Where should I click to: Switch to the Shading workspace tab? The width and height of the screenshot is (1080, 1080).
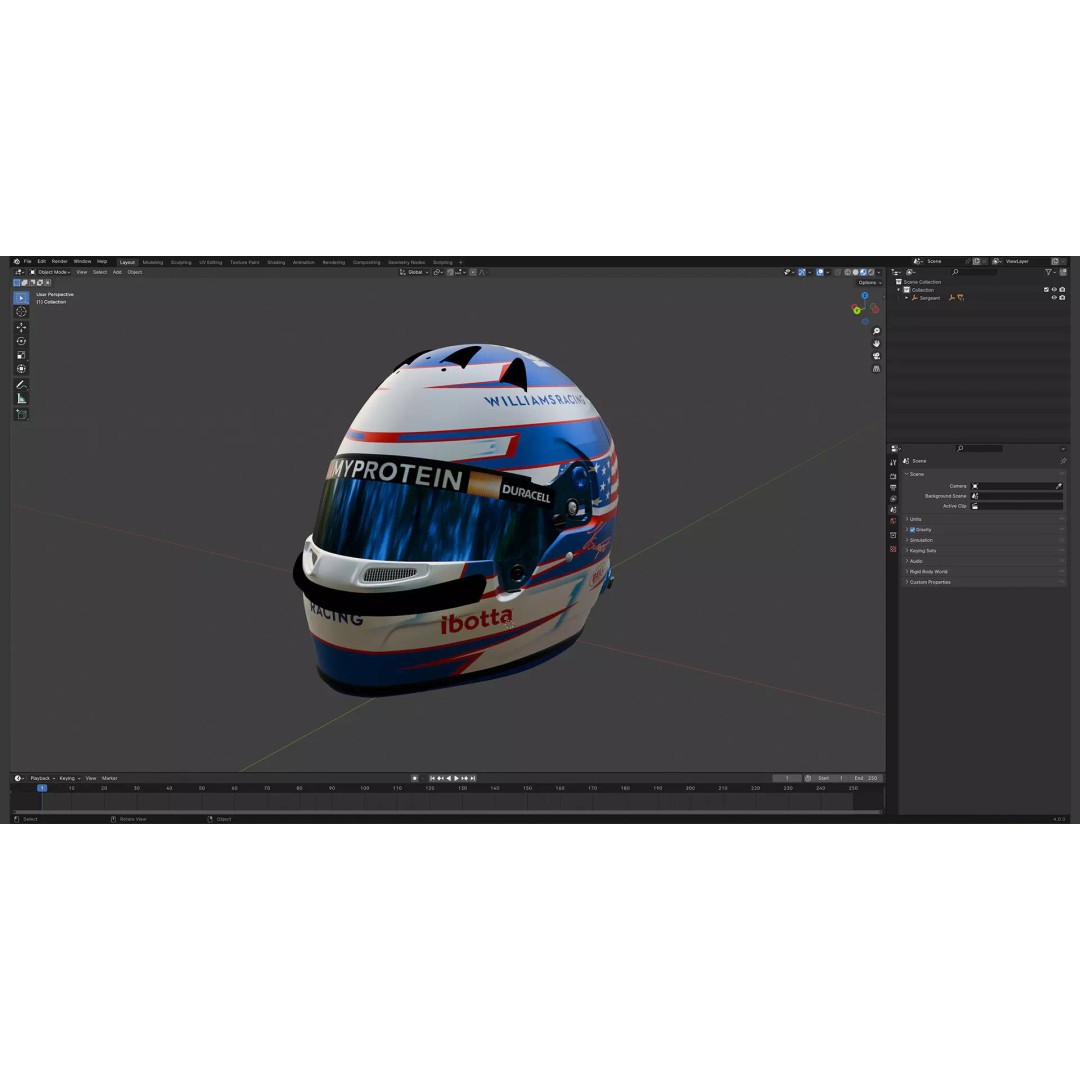[276, 262]
